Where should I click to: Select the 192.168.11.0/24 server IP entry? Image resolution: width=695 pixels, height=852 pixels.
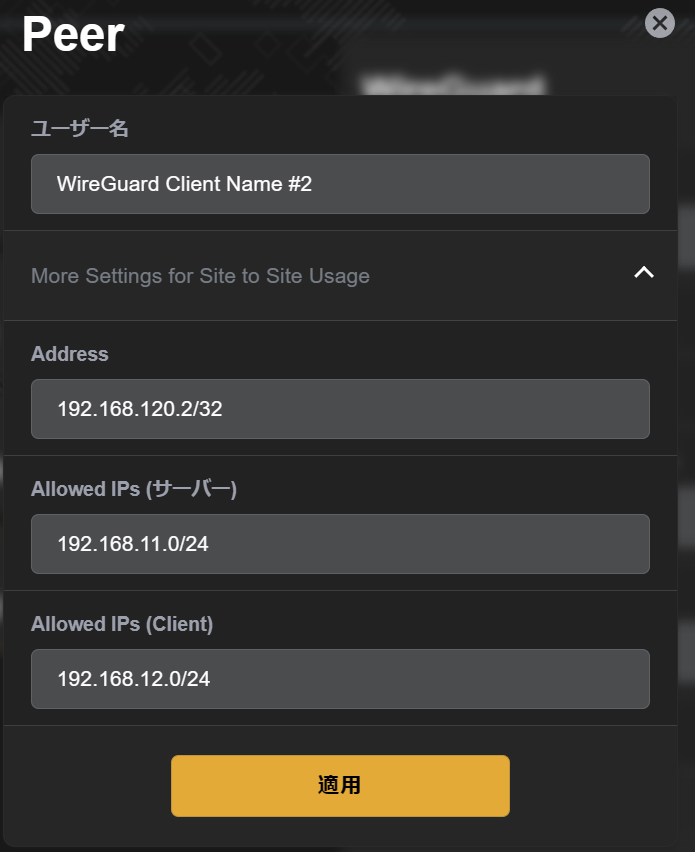point(340,544)
